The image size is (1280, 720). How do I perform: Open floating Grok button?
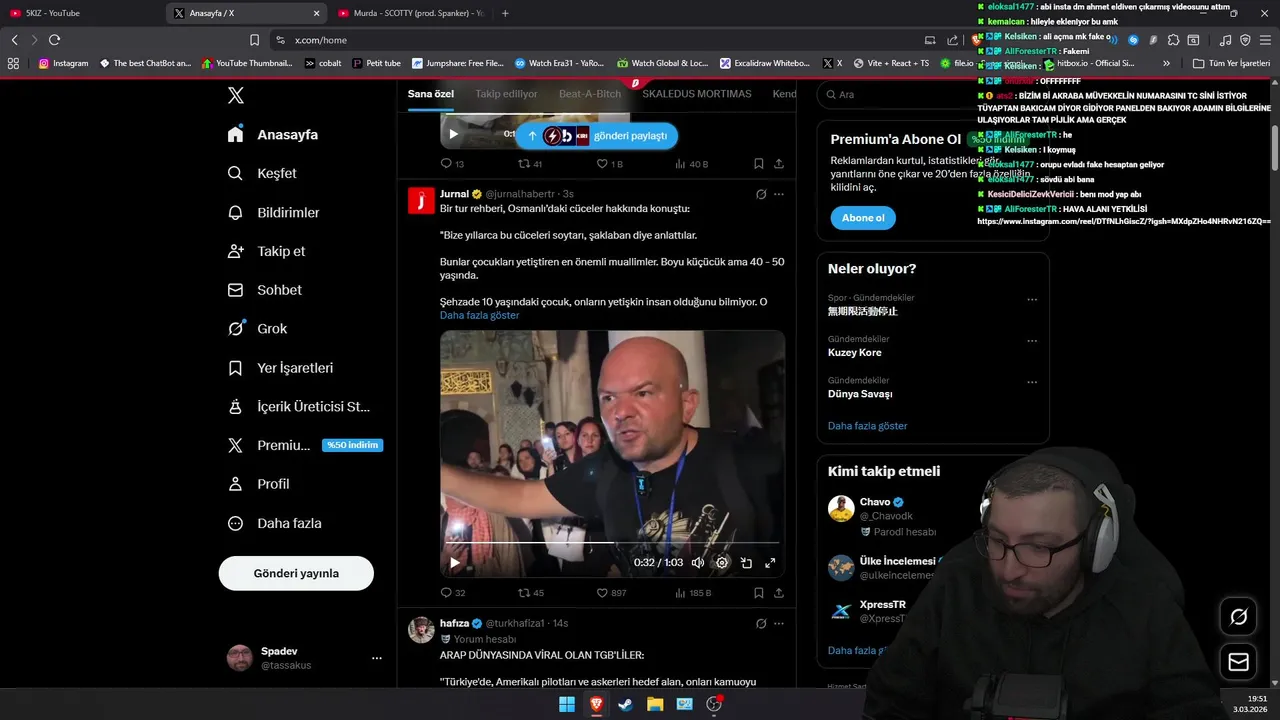click(x=1238, y=617)
